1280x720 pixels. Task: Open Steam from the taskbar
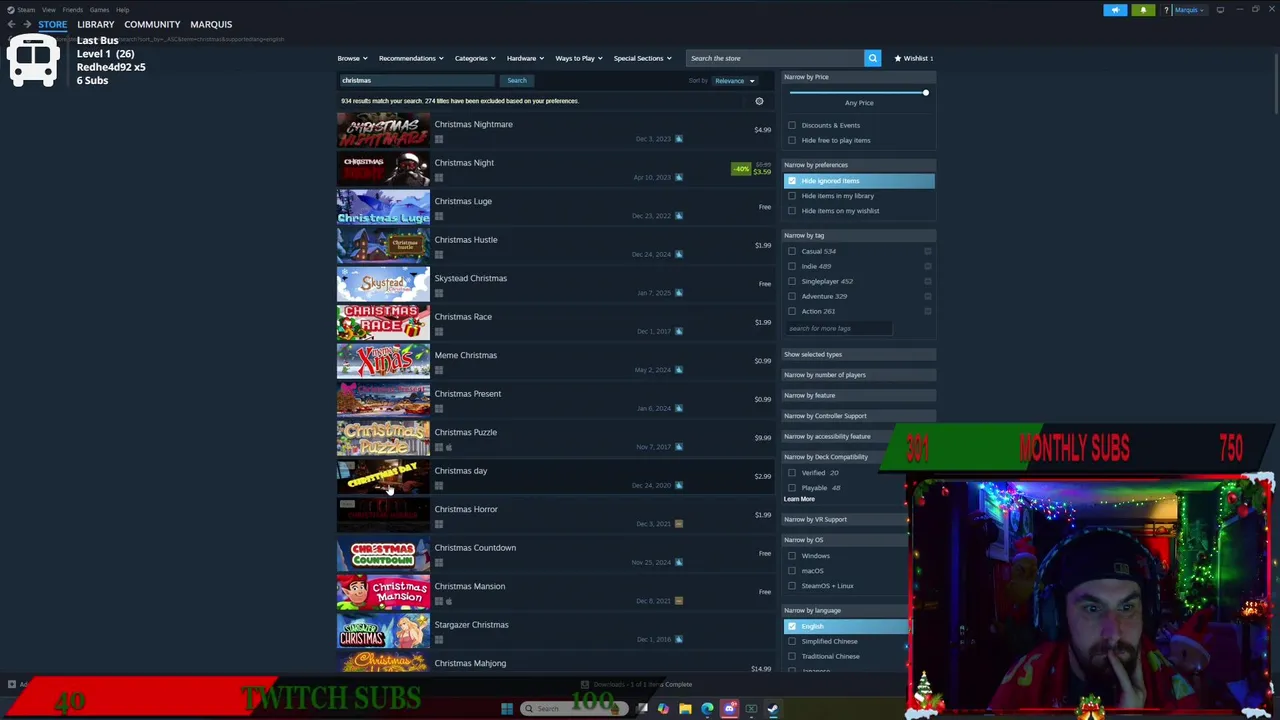(x=773, y=709)
